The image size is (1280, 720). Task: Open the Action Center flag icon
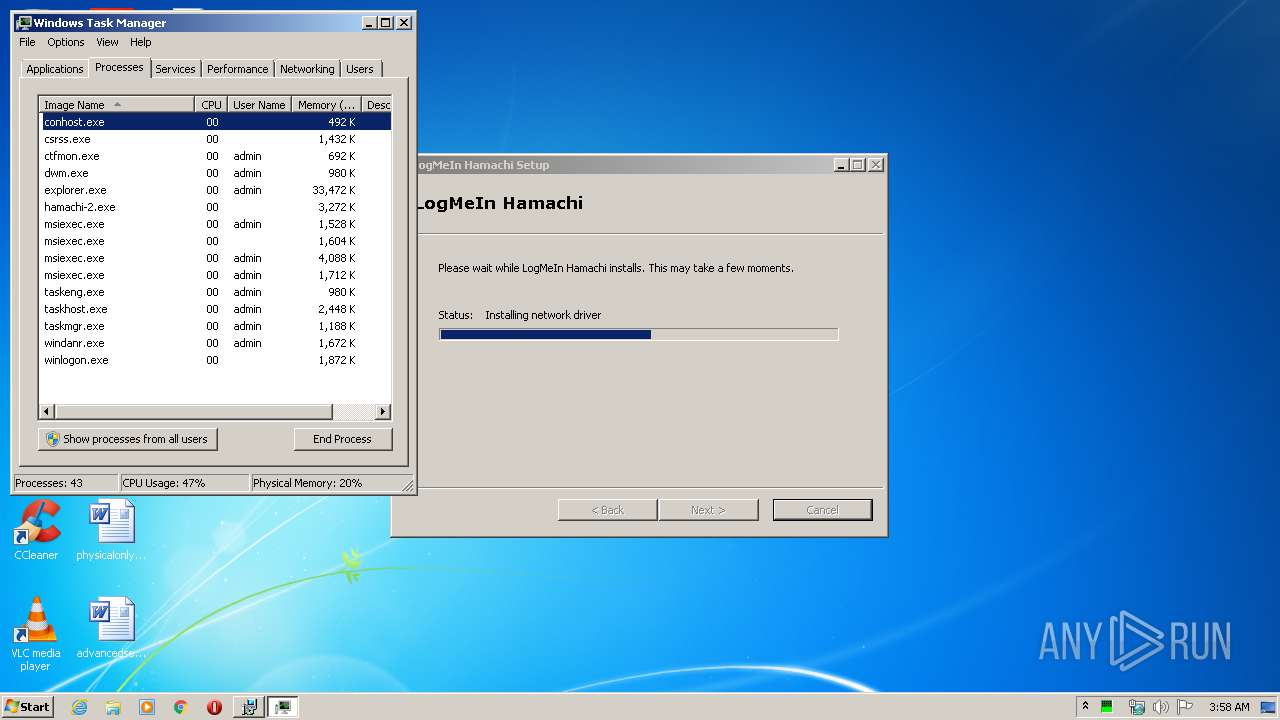click(x=1185, y=707)
